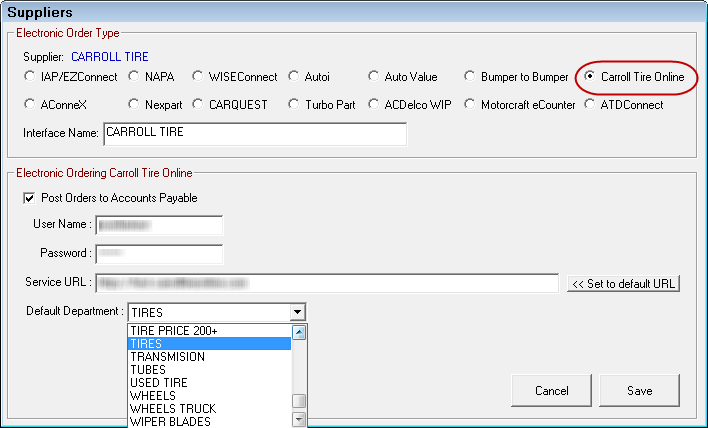Choose the WISEConnect order type
This screenshot has width=708, height=428.
pos(199,77)
